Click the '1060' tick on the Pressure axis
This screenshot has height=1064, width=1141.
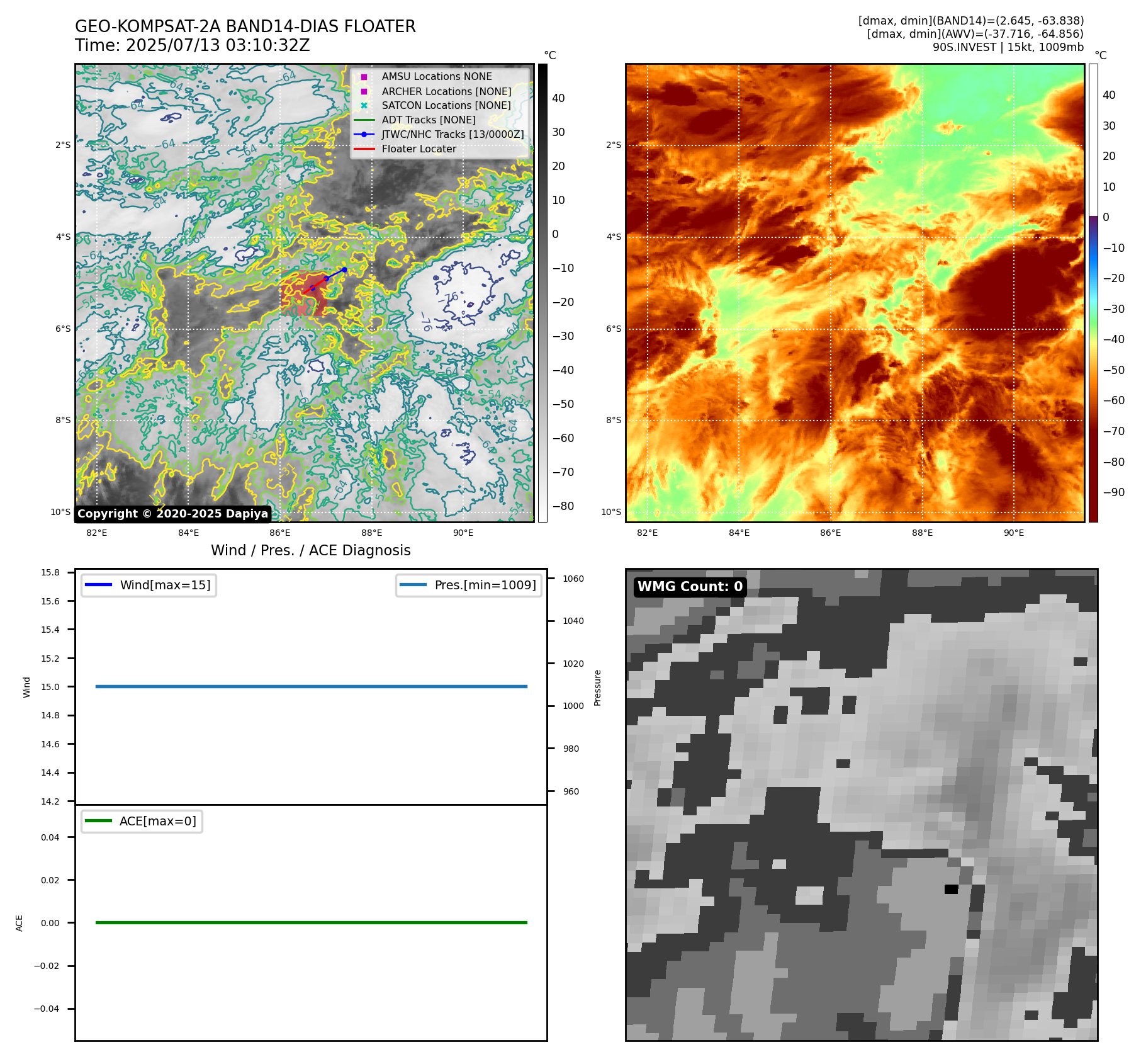coord(573,579)
